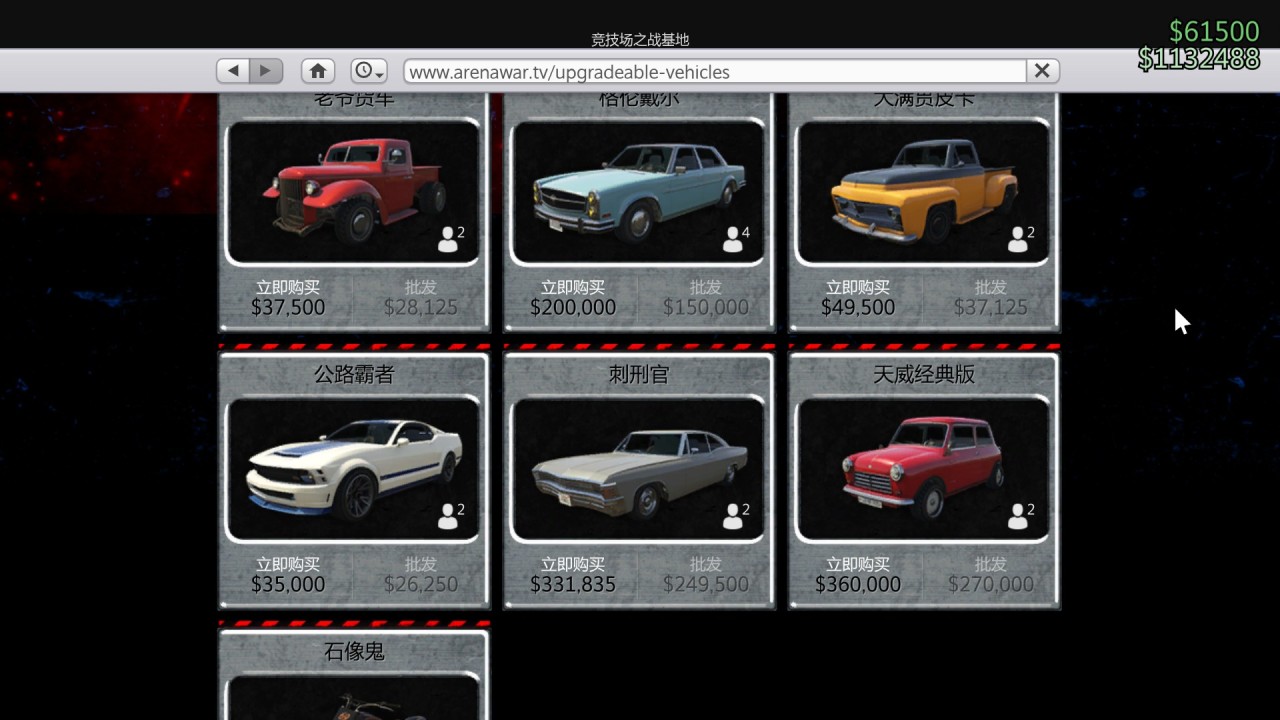Screen dimensions: 1280x720
Task: Buy now the $37,500 vehicle
Action: [x=288, y=298]
